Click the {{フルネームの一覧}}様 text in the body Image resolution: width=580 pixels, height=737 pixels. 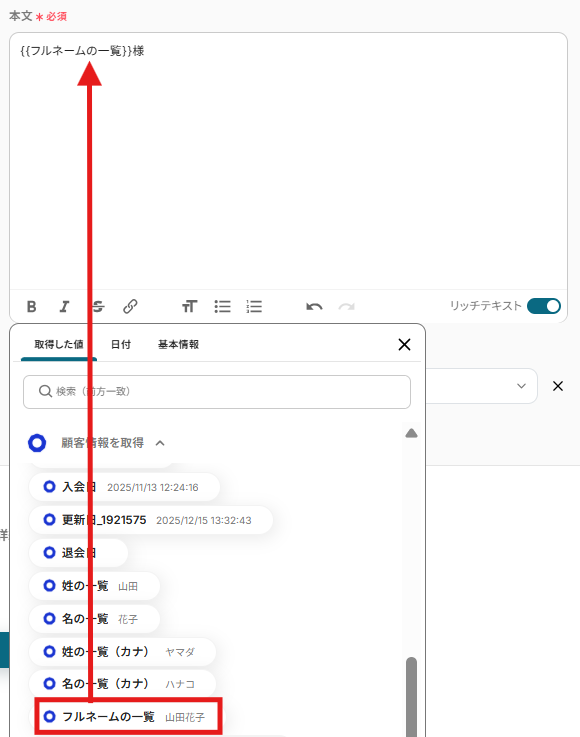click(82, 51)
